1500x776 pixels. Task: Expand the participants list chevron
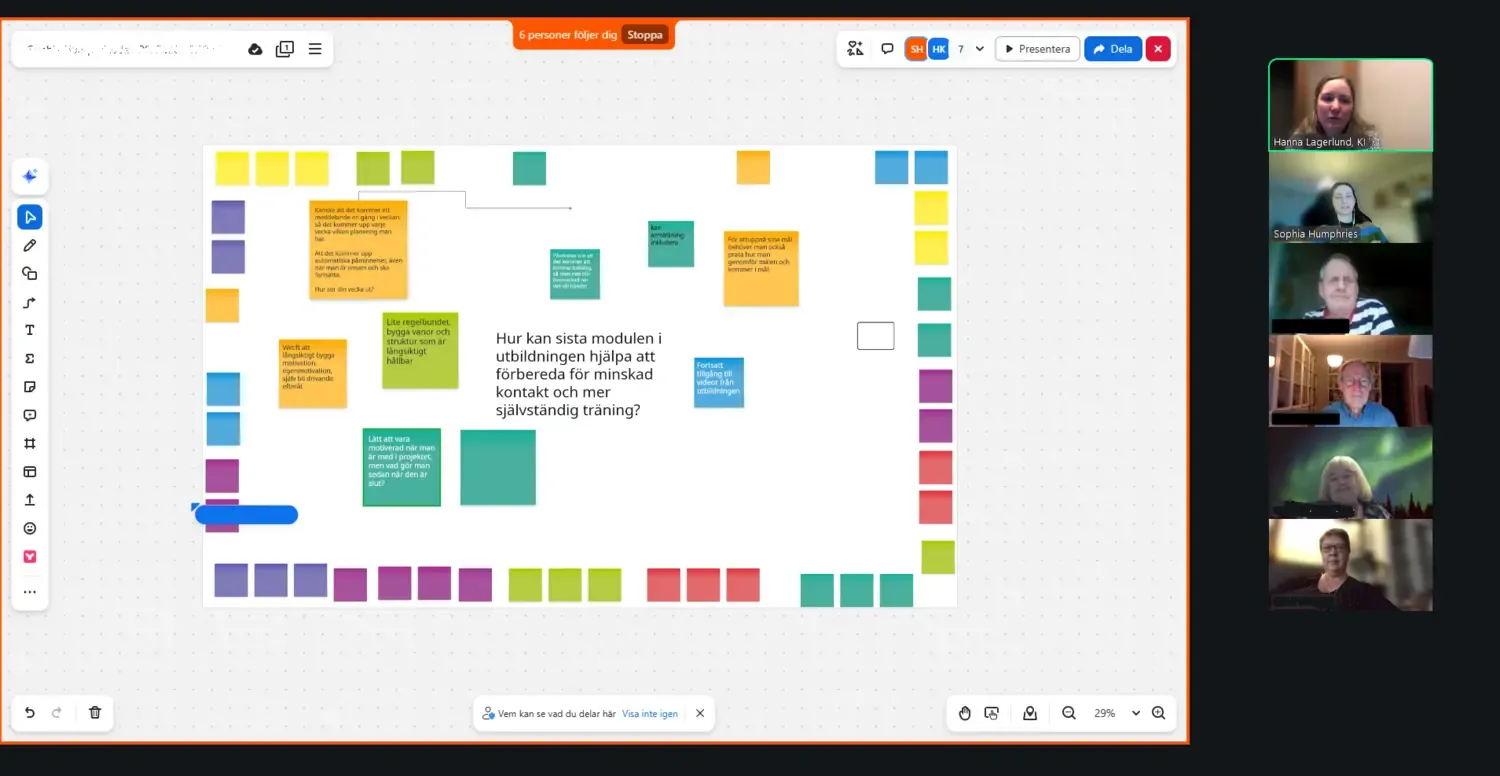click(x=980, y=49)
